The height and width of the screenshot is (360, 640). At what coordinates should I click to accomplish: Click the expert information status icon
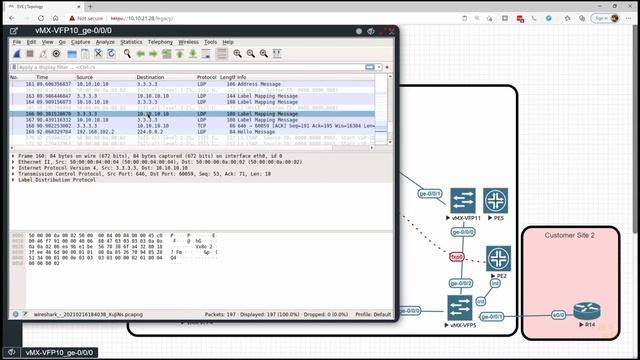tap(16, 314)
